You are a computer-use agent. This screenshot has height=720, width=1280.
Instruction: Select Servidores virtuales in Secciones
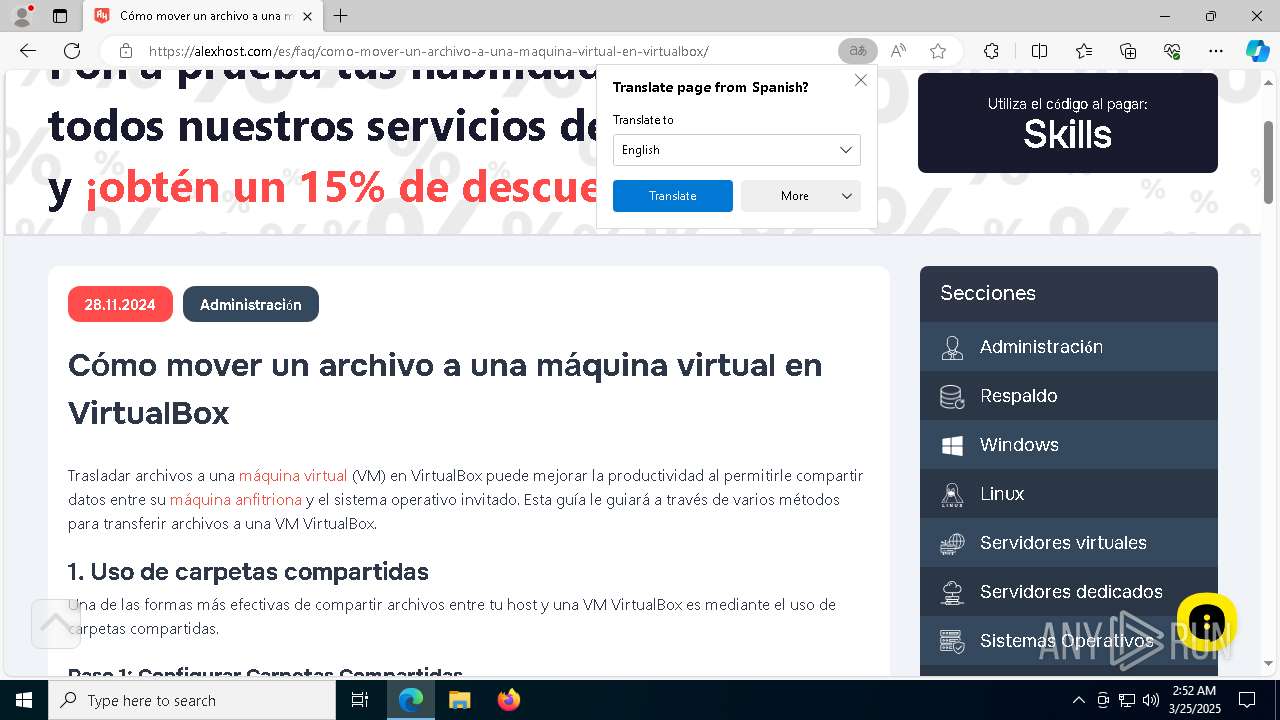point(1069,543)
